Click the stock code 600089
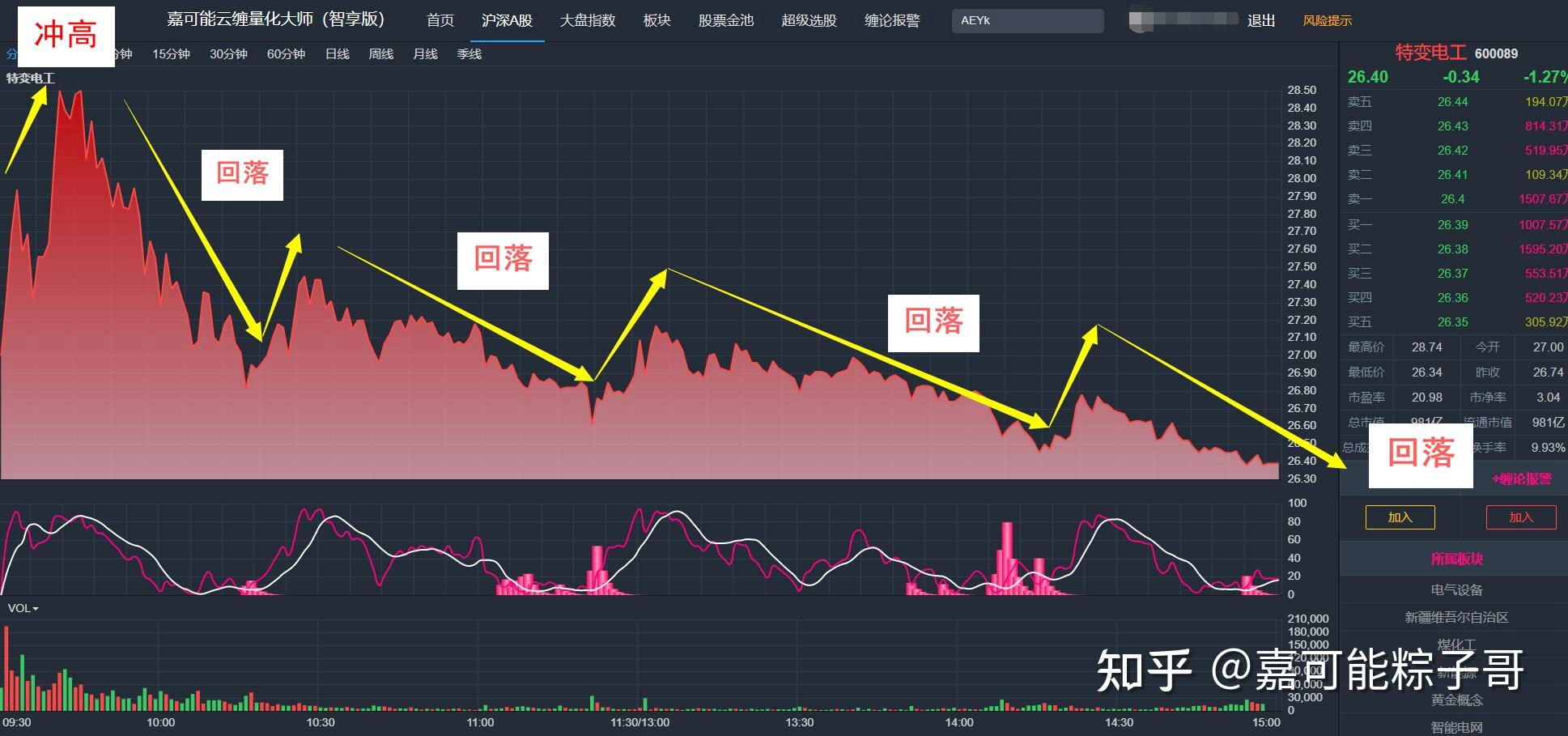Screen dimensions: 1568x736 pyautogui.click(x=1496, y=53)
